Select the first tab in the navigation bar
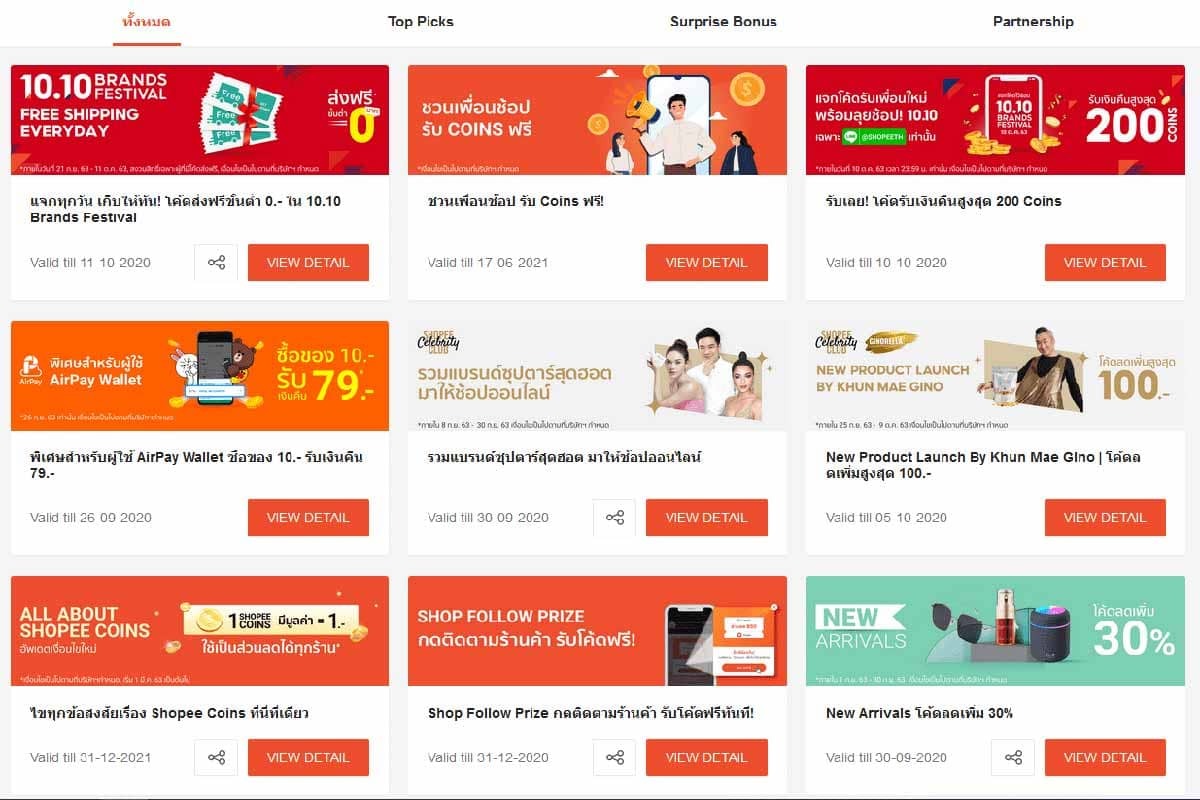 [147, 21]
